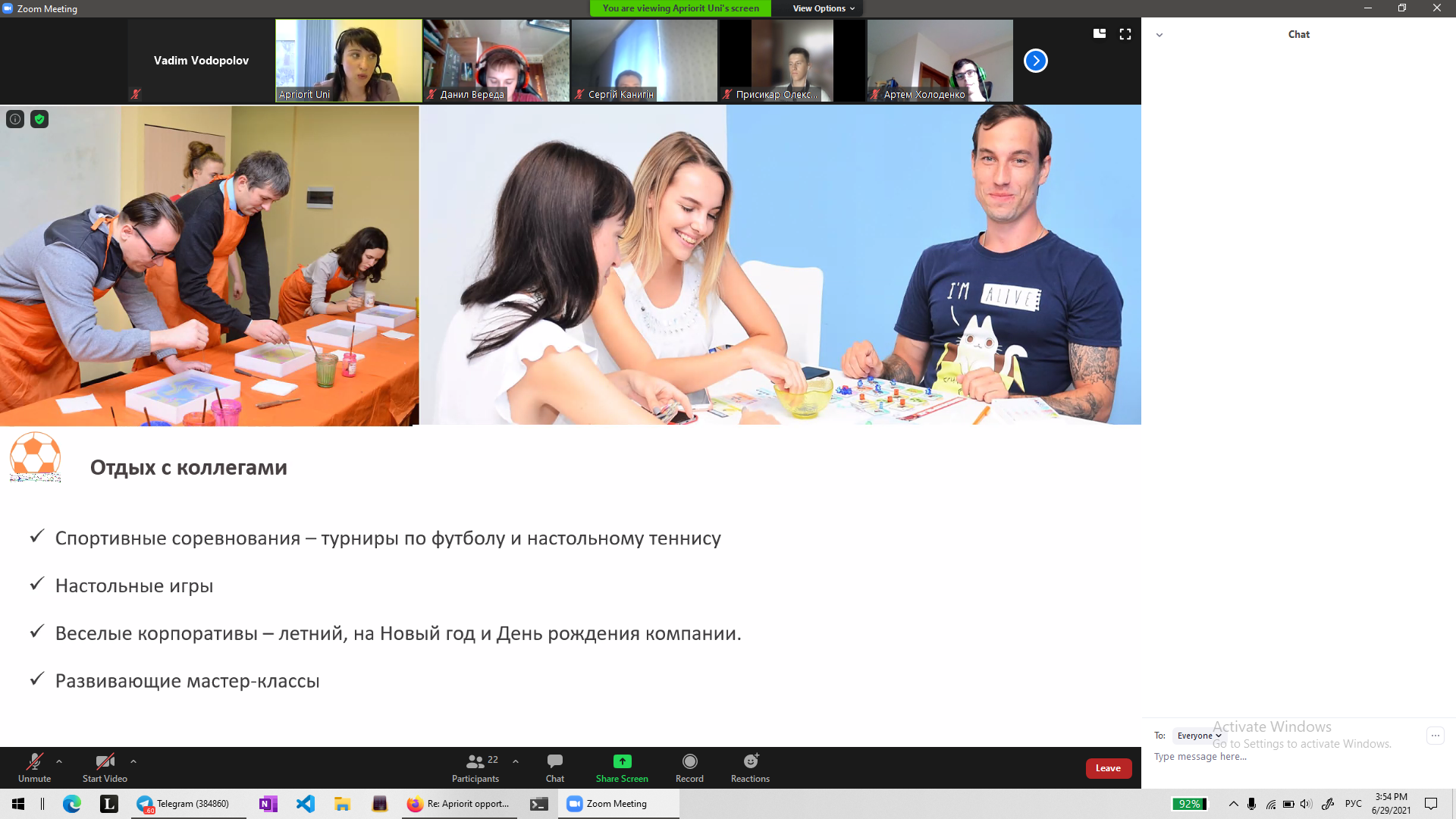
Task: Switch to Telegram in the taskbar
Action: point(188,804)
